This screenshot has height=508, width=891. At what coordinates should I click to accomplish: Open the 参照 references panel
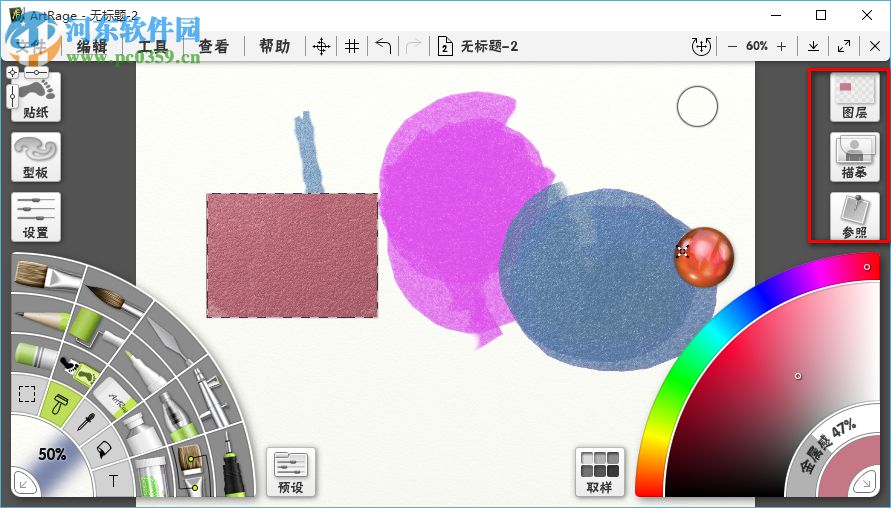click(855, 216)
